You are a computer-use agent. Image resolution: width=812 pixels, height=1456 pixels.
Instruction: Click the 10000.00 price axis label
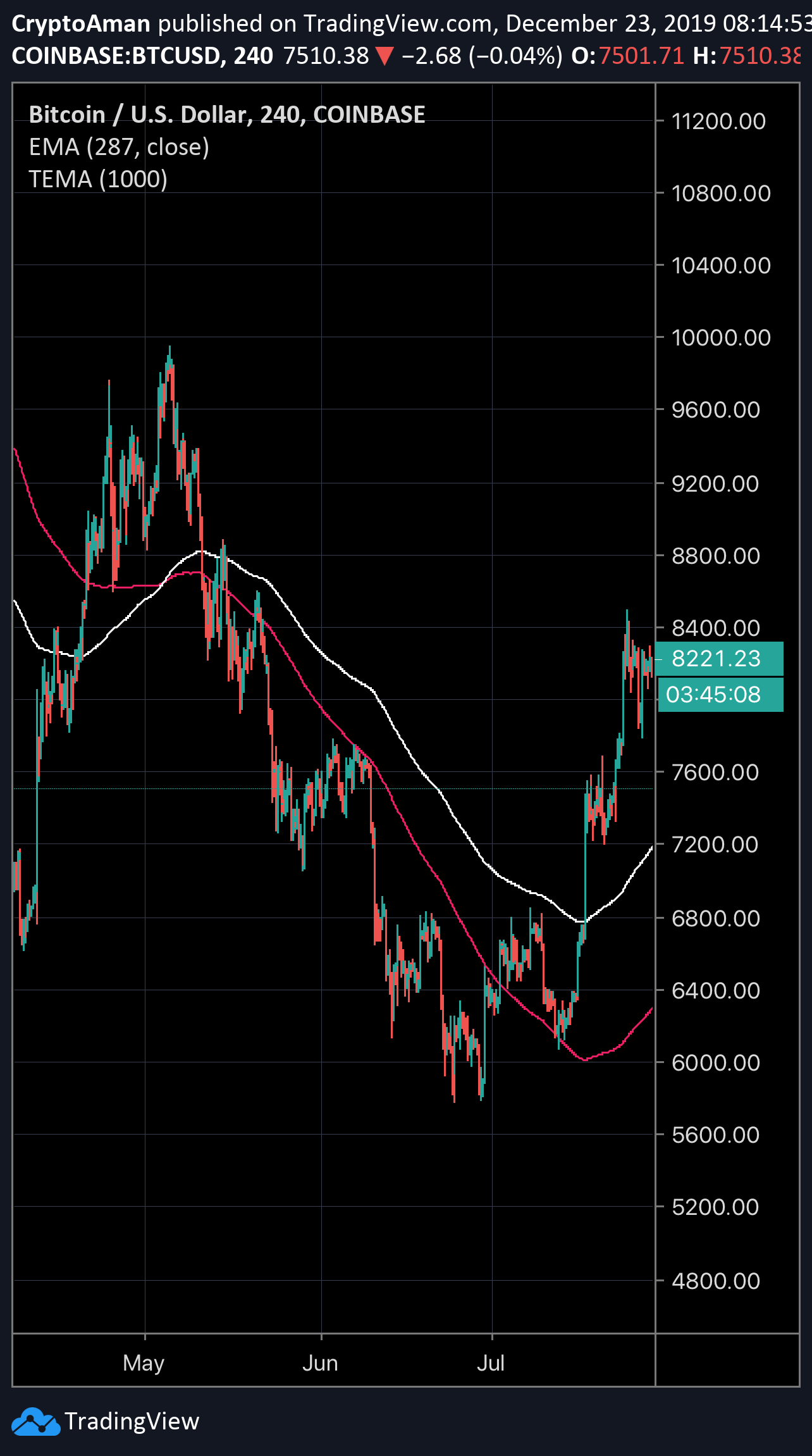(721, 337)
